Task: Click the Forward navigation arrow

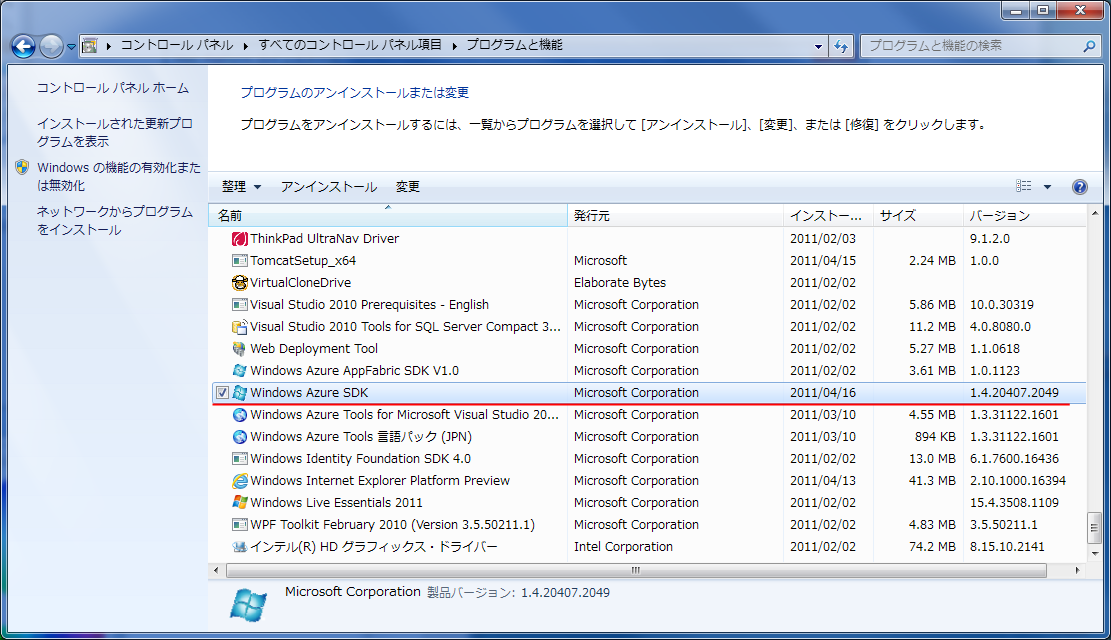Action: 51,47
